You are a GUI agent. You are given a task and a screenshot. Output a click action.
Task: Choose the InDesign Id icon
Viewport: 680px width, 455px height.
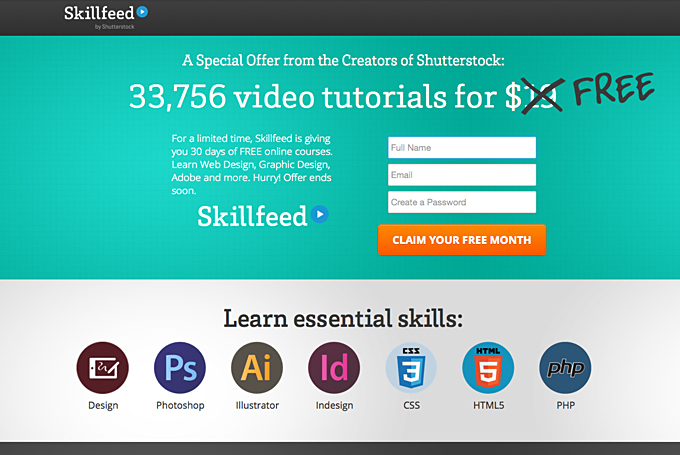(x=334, y=368)
